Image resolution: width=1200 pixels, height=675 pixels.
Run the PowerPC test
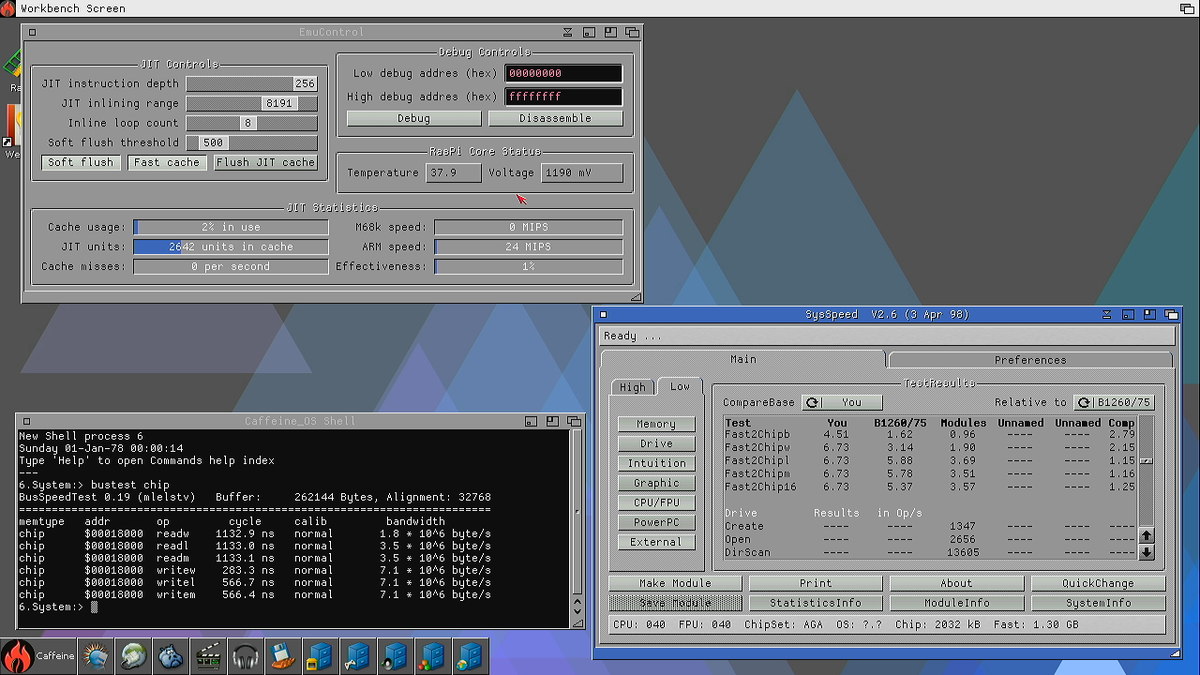656,522
